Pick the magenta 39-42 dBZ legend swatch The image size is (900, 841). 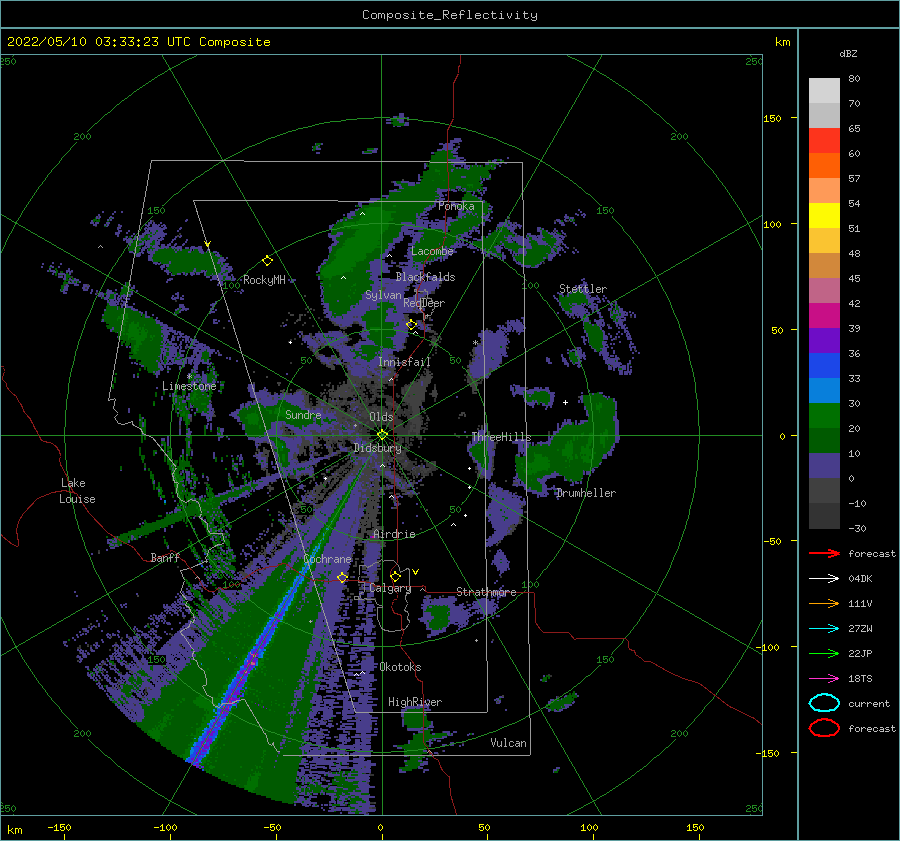coord(824,315)
